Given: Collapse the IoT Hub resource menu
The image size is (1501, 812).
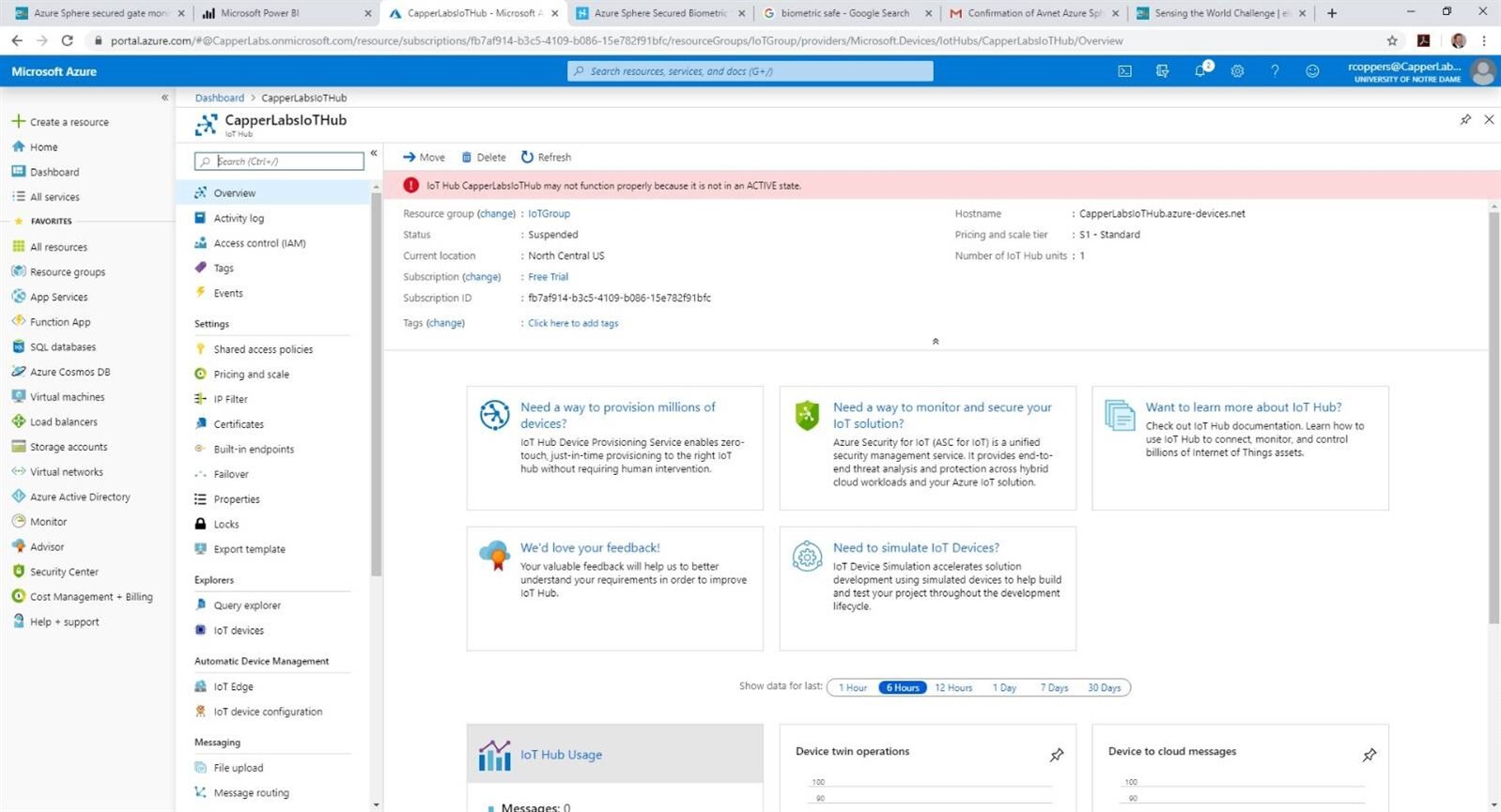Looking at the screenshot, I should (374, 153).
